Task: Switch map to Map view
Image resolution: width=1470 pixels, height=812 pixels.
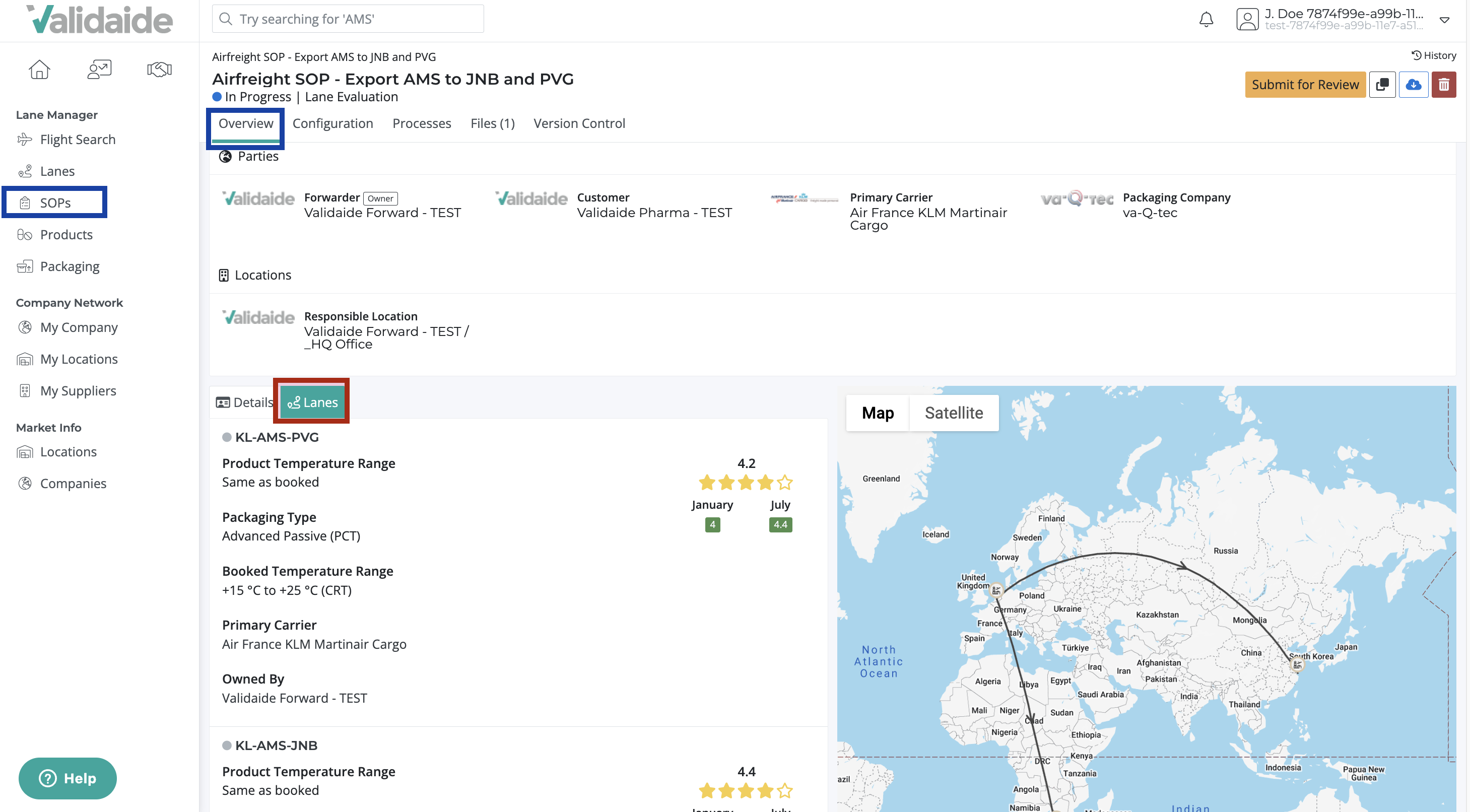Action: [878, 413]
